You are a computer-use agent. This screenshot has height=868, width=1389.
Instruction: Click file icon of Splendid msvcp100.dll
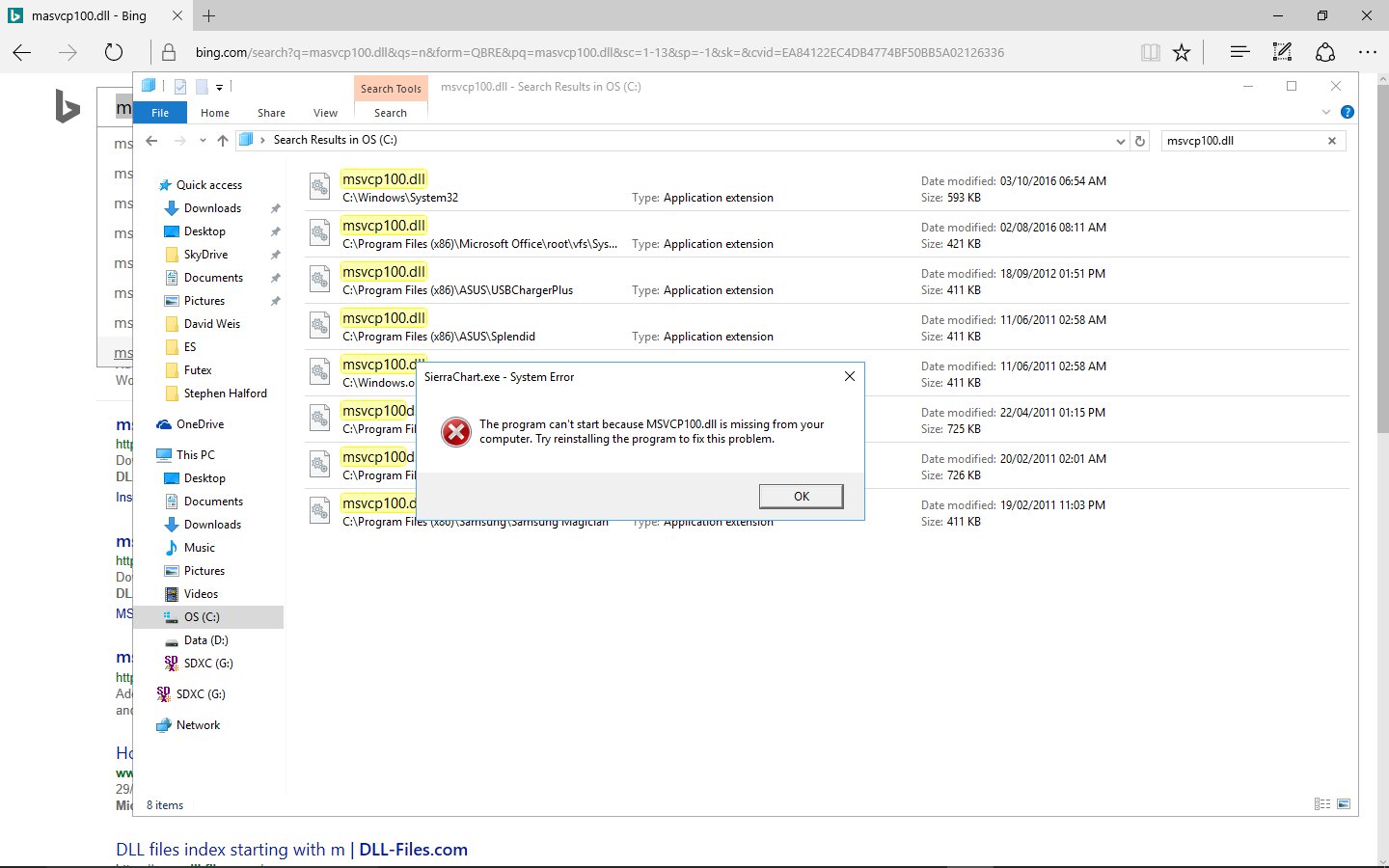(319, 326)
